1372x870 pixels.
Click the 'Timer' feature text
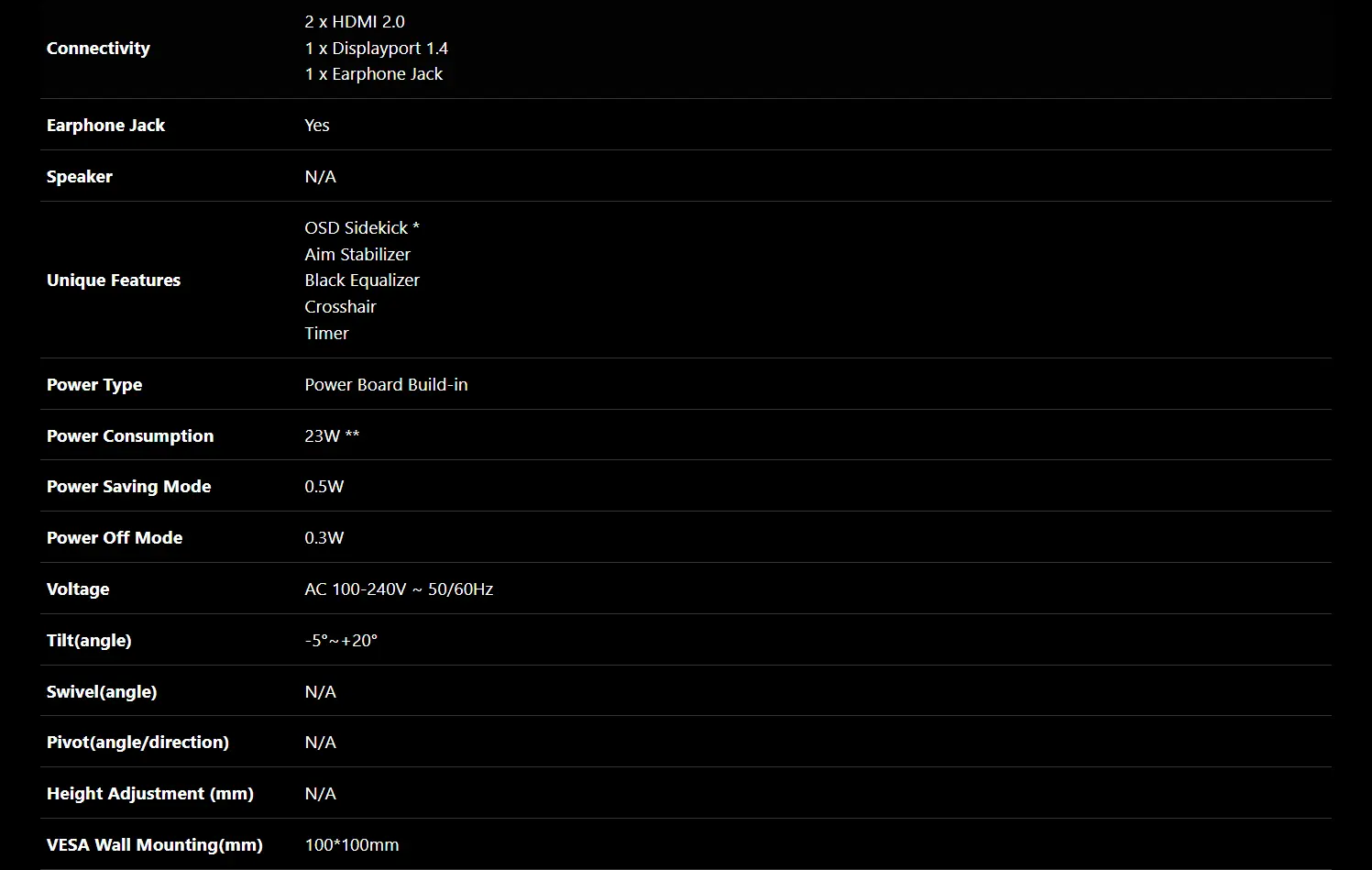(326, 334)
